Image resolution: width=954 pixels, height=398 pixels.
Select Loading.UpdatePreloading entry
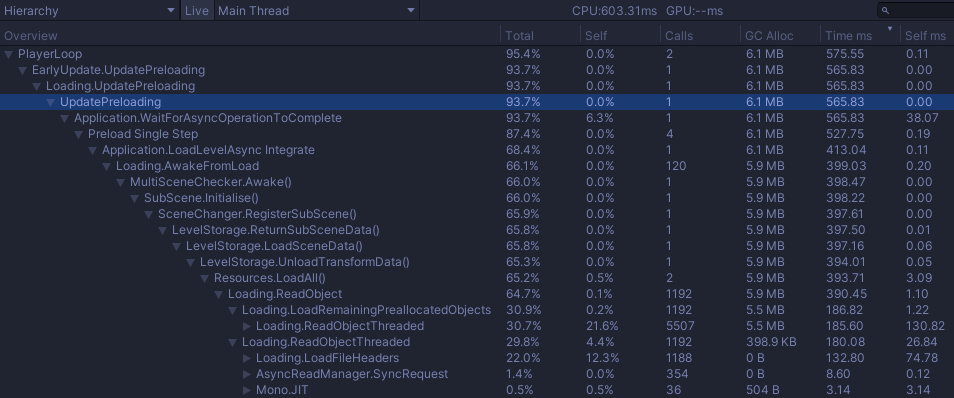(120, 86)
